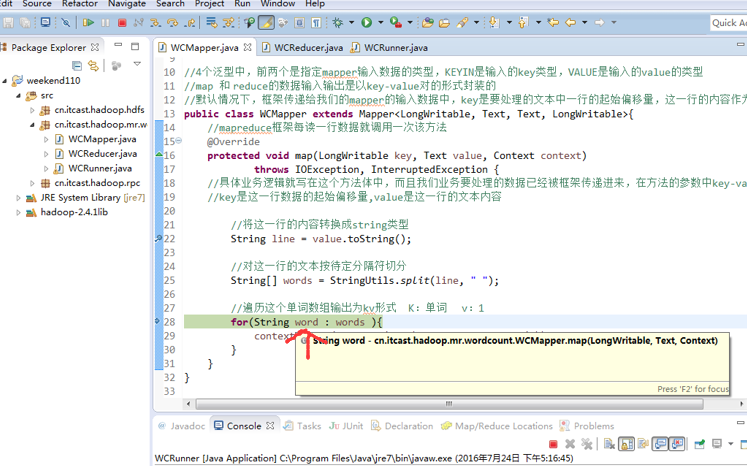Open the Javadoc tab

pyautogui.click(x=182, y=426)
